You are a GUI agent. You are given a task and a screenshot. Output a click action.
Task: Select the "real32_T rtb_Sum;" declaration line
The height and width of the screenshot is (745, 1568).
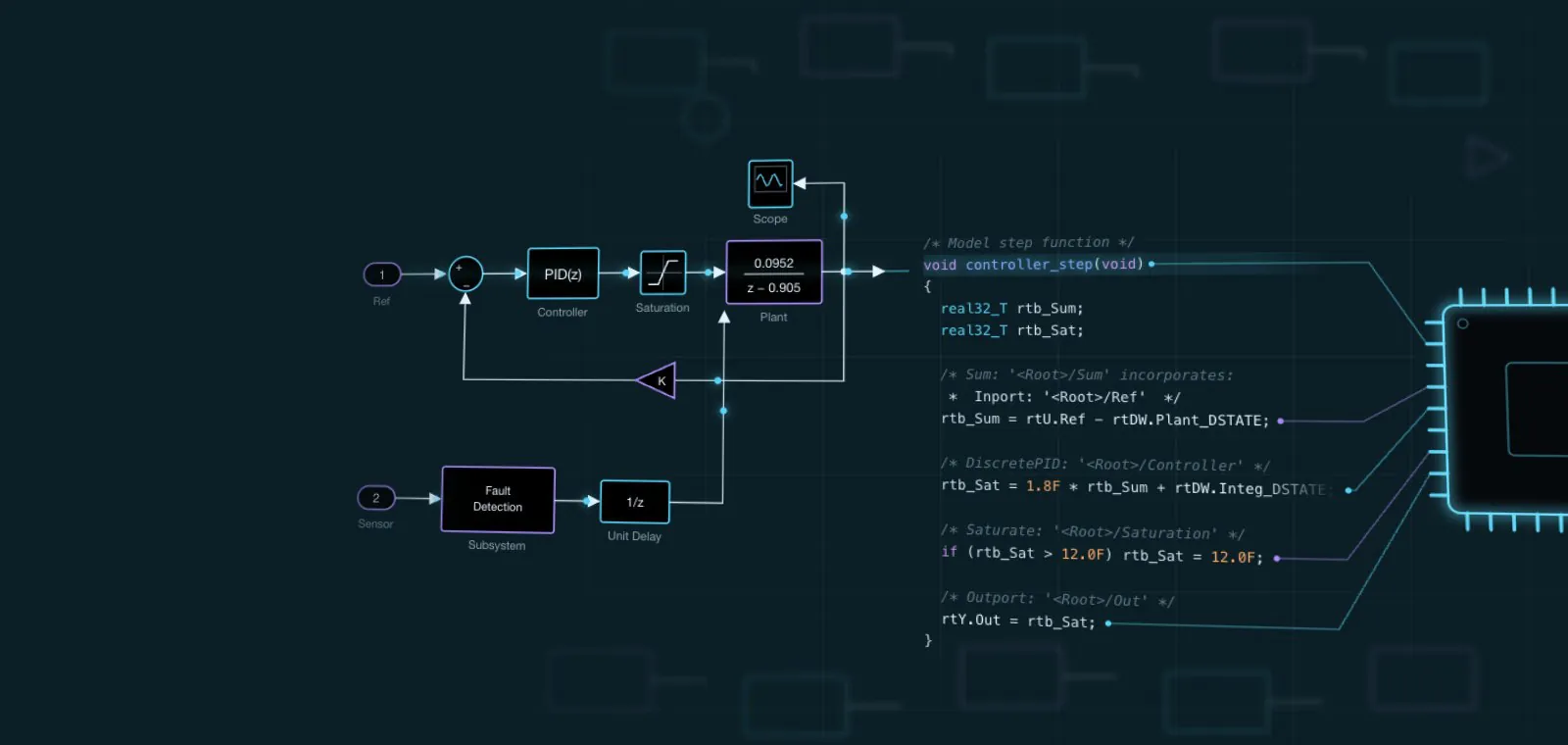click(x=1011, y=308)
